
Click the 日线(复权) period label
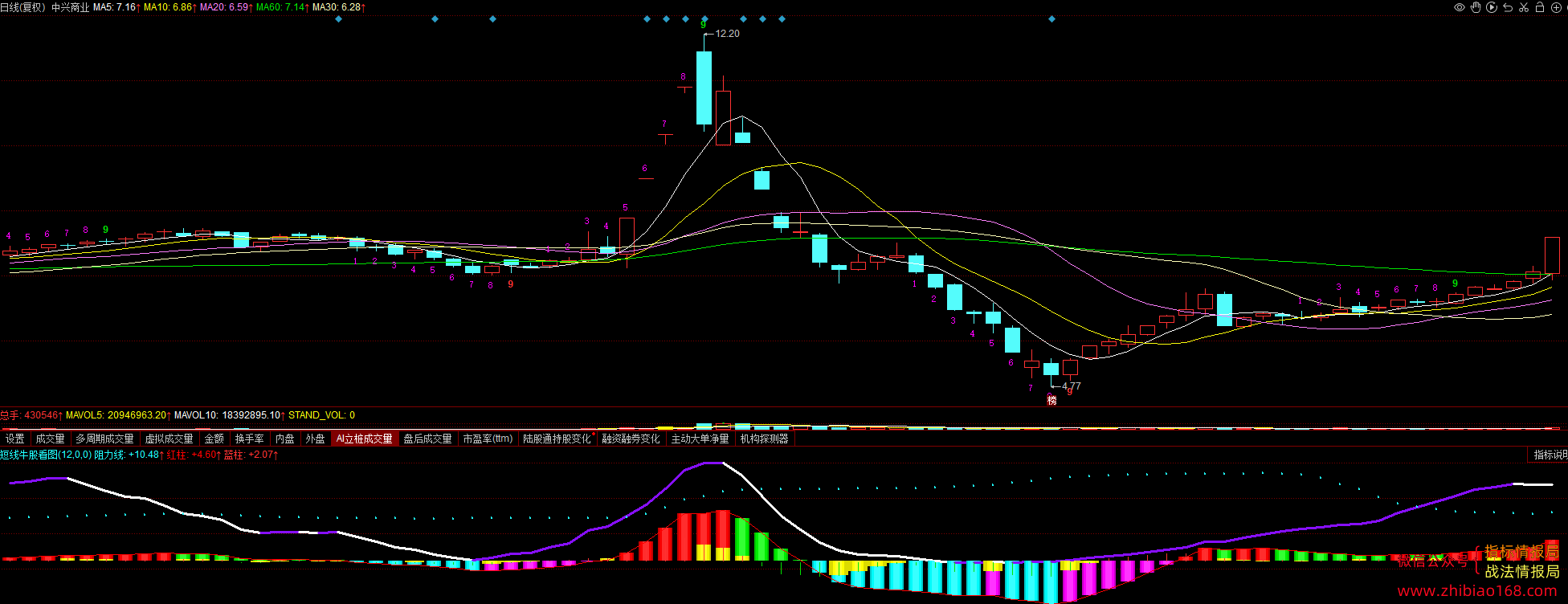point(22,7)
